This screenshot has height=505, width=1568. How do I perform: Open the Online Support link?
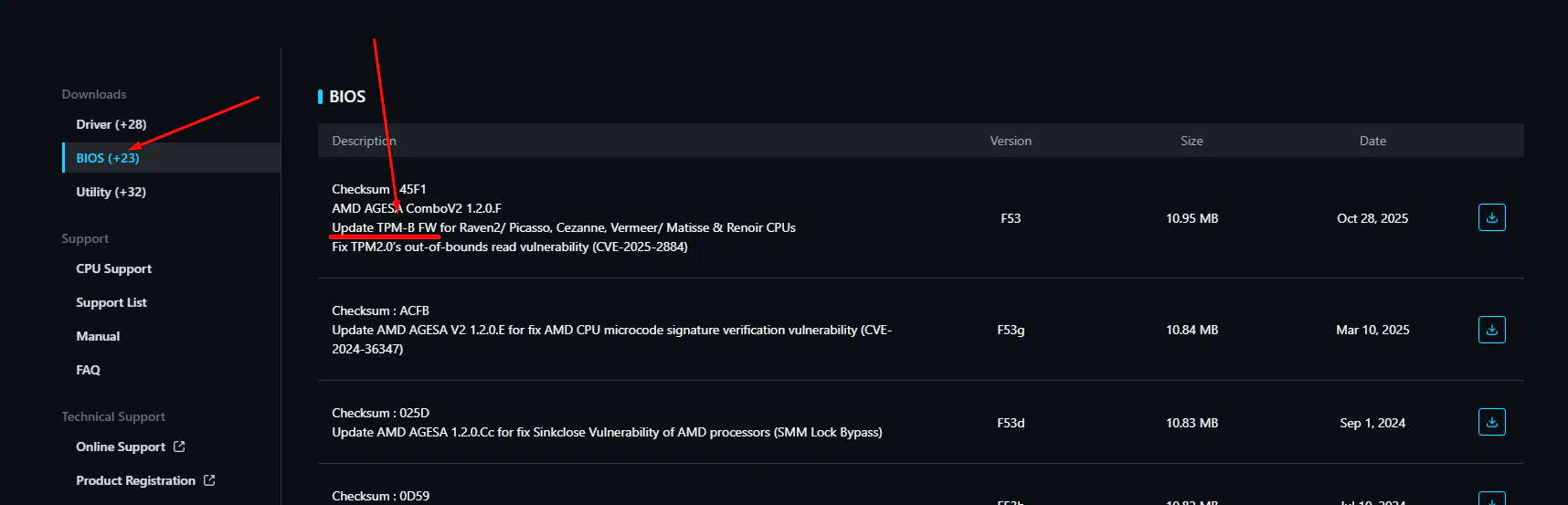[121, 447]
